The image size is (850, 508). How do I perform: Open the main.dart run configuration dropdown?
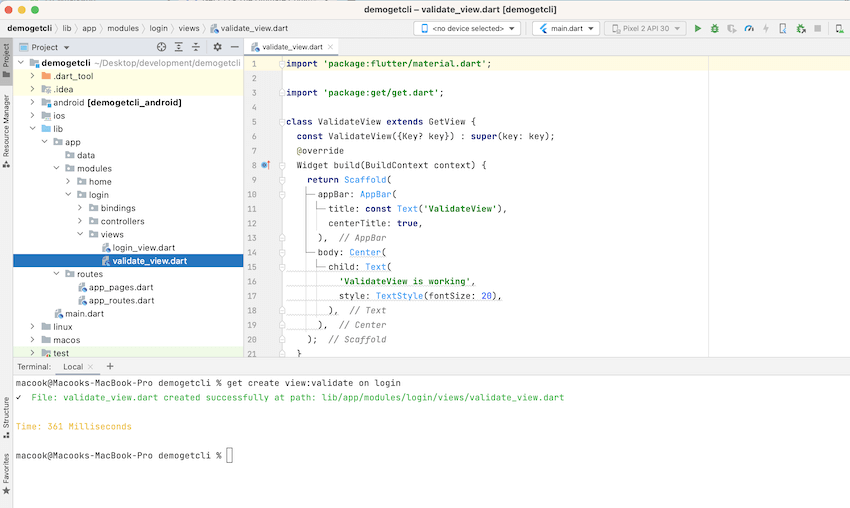pos(566,29)
